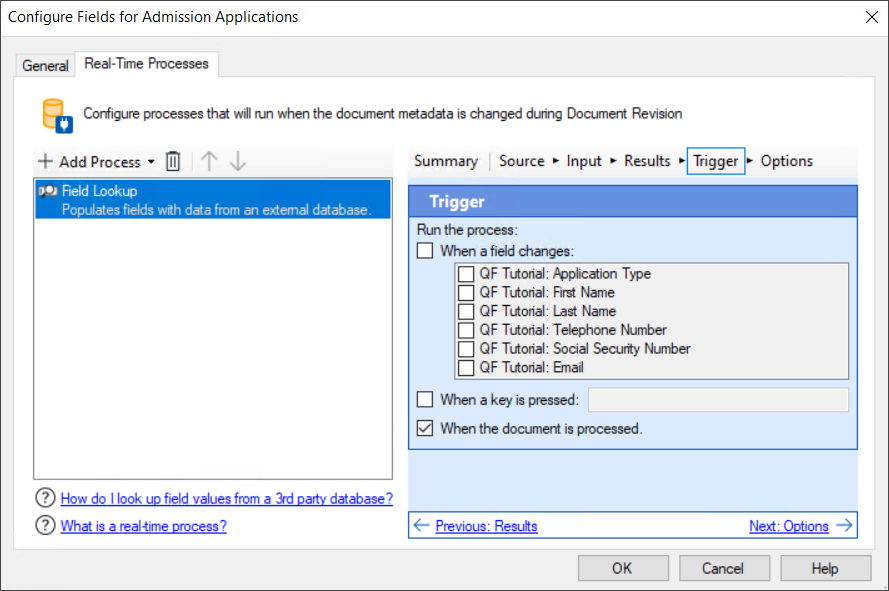
Task: Open the real-time process help link
Action: [144, 523]
